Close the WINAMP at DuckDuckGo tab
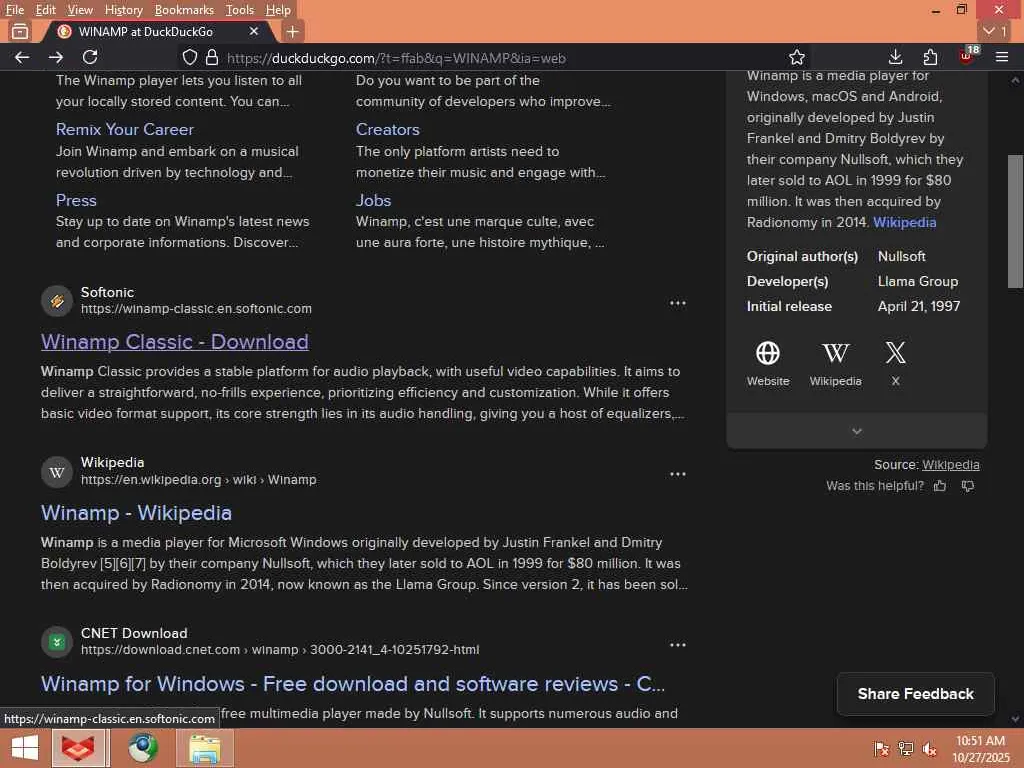 point(254,31)
